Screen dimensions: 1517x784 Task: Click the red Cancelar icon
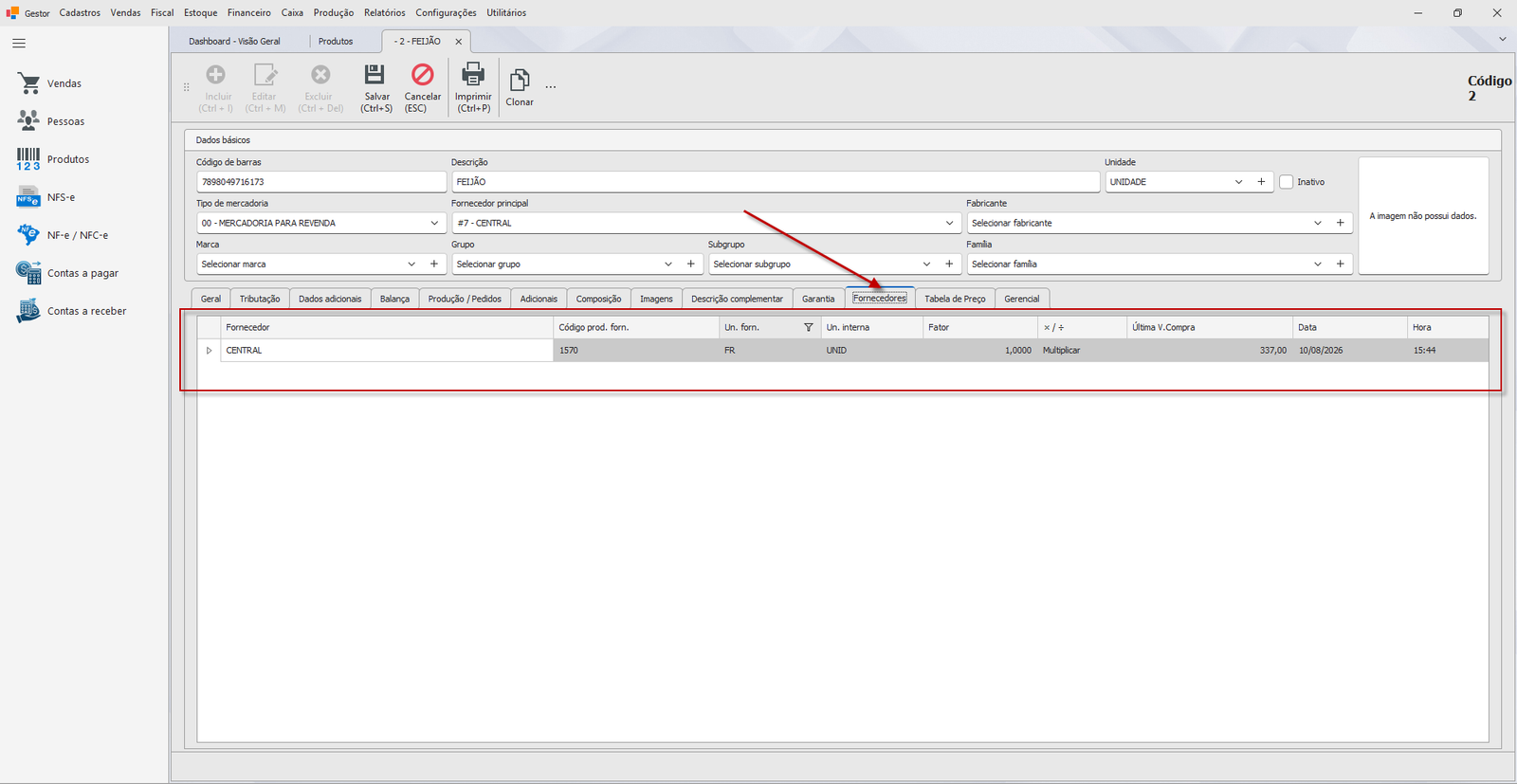(422, 75)
